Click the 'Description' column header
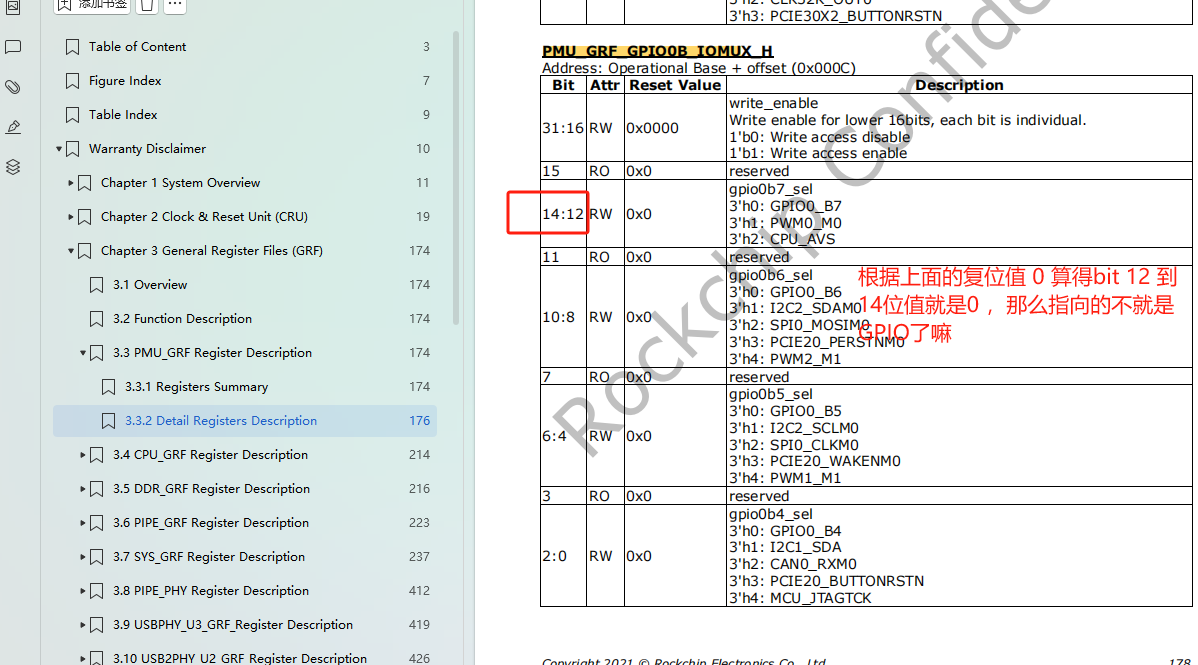Screen dimensions: 1198x665 [x=959, y=85]
